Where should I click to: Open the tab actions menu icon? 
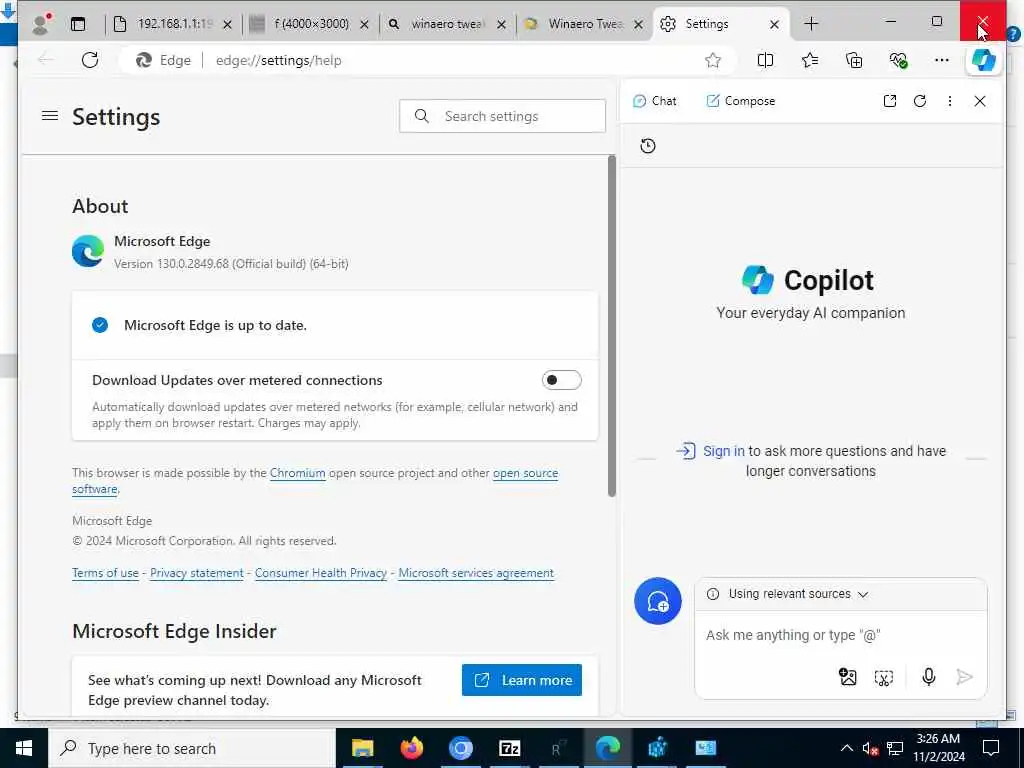tap(78, 24)
